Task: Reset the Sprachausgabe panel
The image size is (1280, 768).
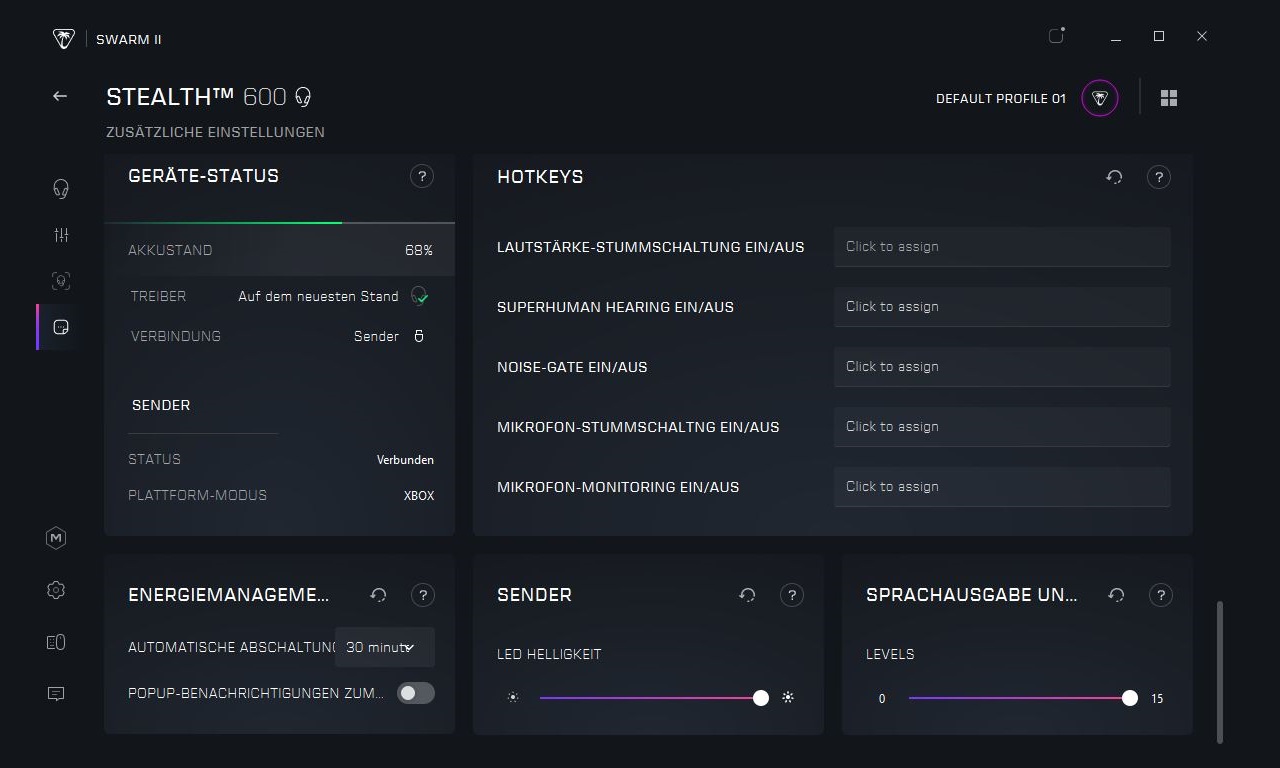Action: (1117, 595)
